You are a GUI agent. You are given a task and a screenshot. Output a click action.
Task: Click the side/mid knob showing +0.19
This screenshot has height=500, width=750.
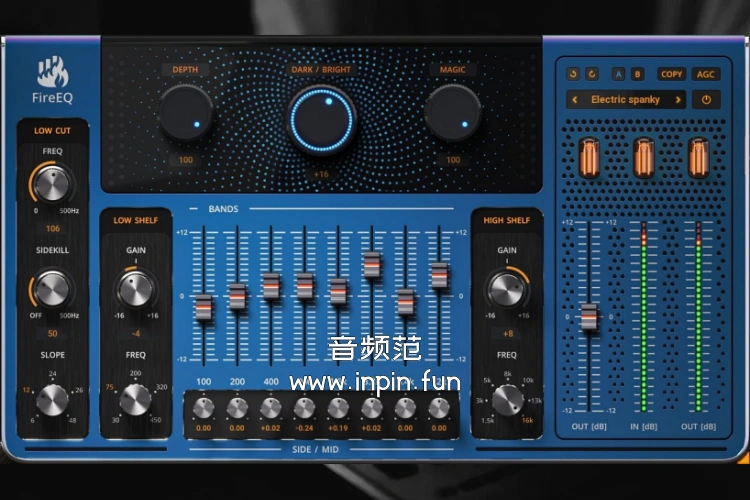[x=338, y=408]
